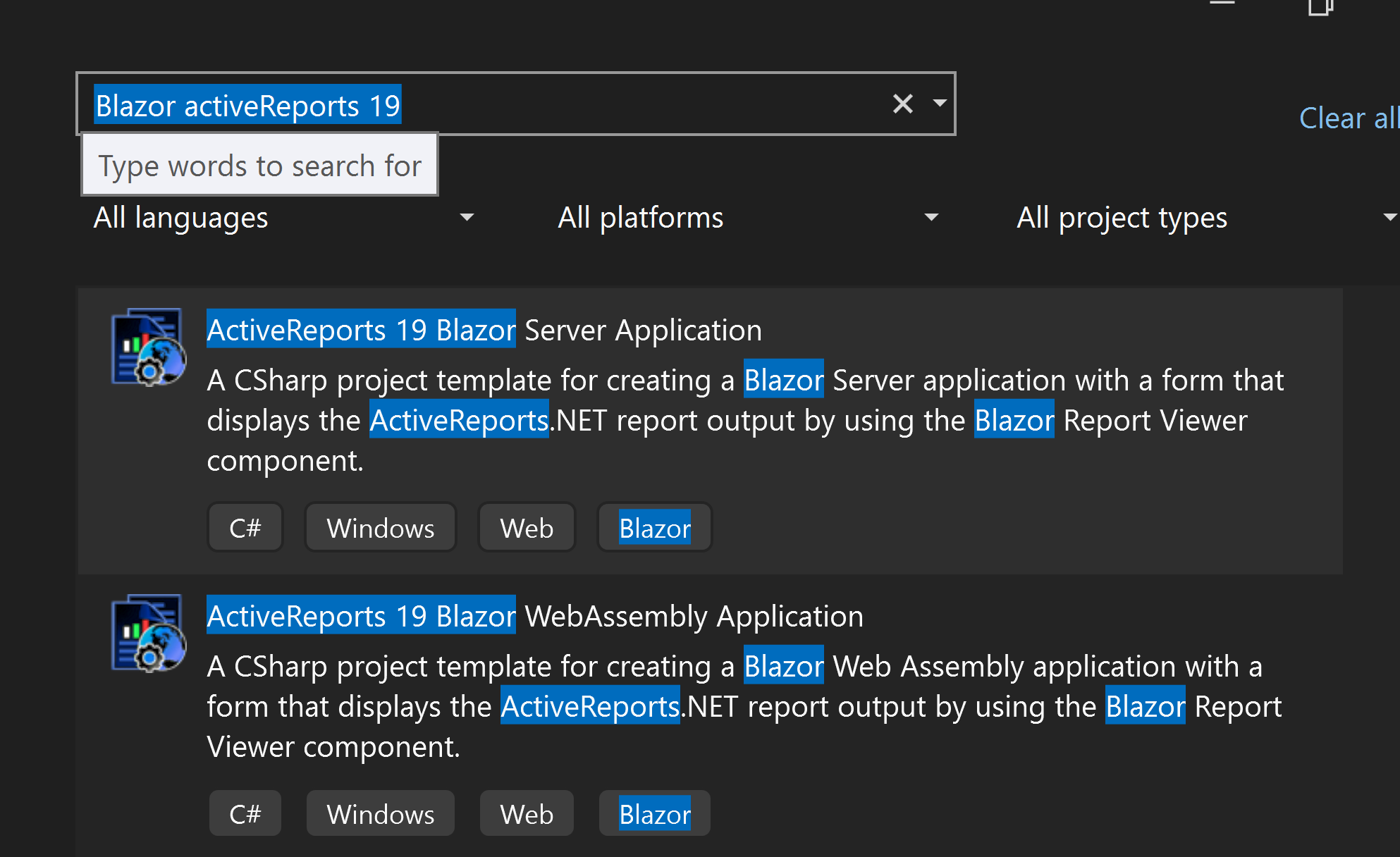1400x857 pixels.
Task: Click the Clear all link
Action: point(1348,118)
